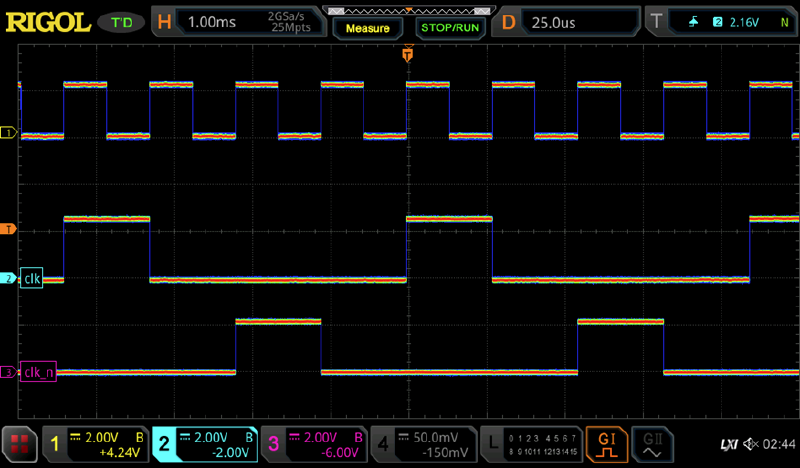Click the GII waveform generator icon
Image resolution: width=800 pixels, height=468 pixels.
point(653,443)
